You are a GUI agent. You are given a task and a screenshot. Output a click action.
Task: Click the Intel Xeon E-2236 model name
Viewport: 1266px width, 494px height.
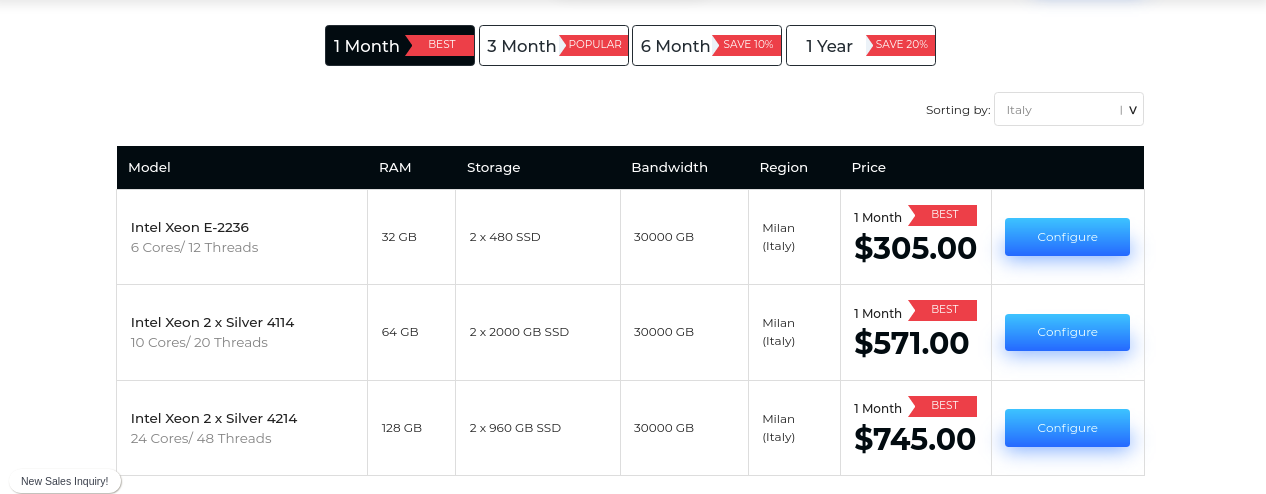[x=190, y=227]
